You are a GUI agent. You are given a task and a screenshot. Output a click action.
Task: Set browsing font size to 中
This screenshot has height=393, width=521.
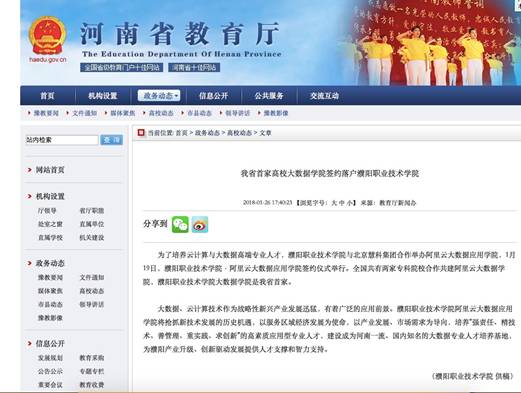click(342, 203)
